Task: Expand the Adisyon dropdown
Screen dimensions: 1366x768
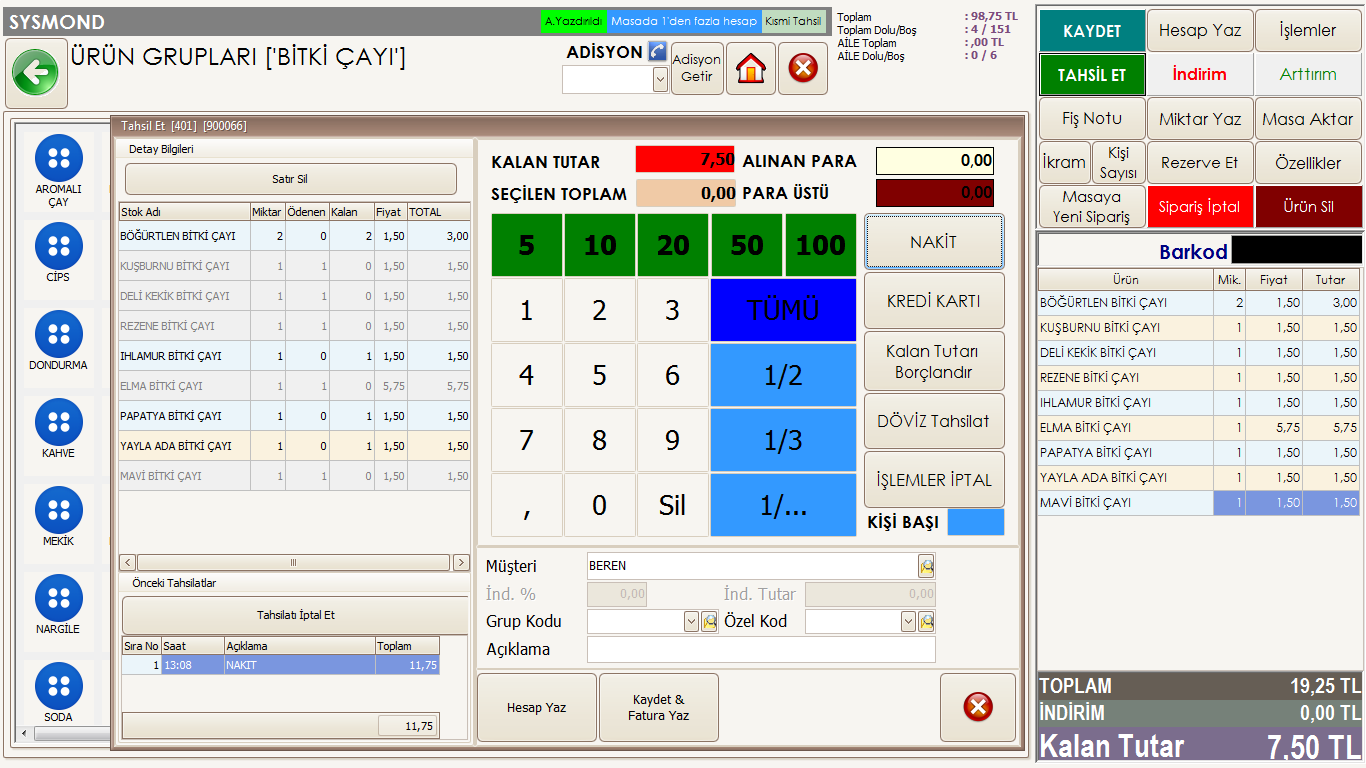Action: [x=660, y=80]
